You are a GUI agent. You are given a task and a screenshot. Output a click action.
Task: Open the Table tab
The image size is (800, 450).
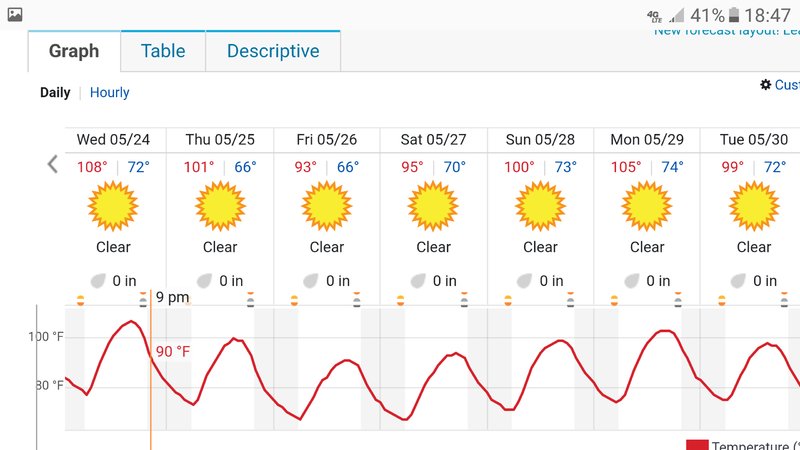pos(163,51)
